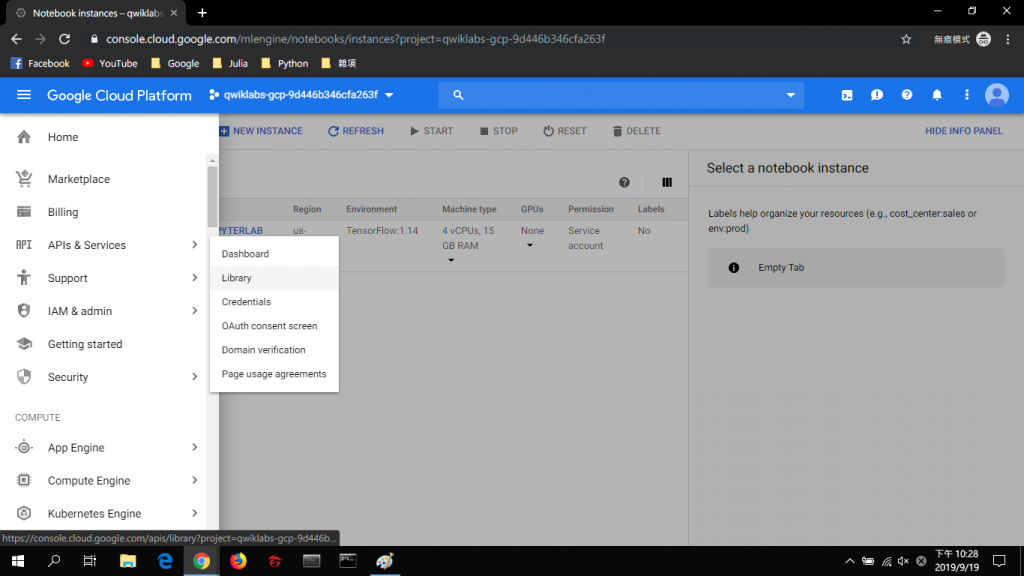Image resolution: width=1024 pixels, height=576 pixels.
Task: Open the notifications bell
Action: [x=937, y=95]
